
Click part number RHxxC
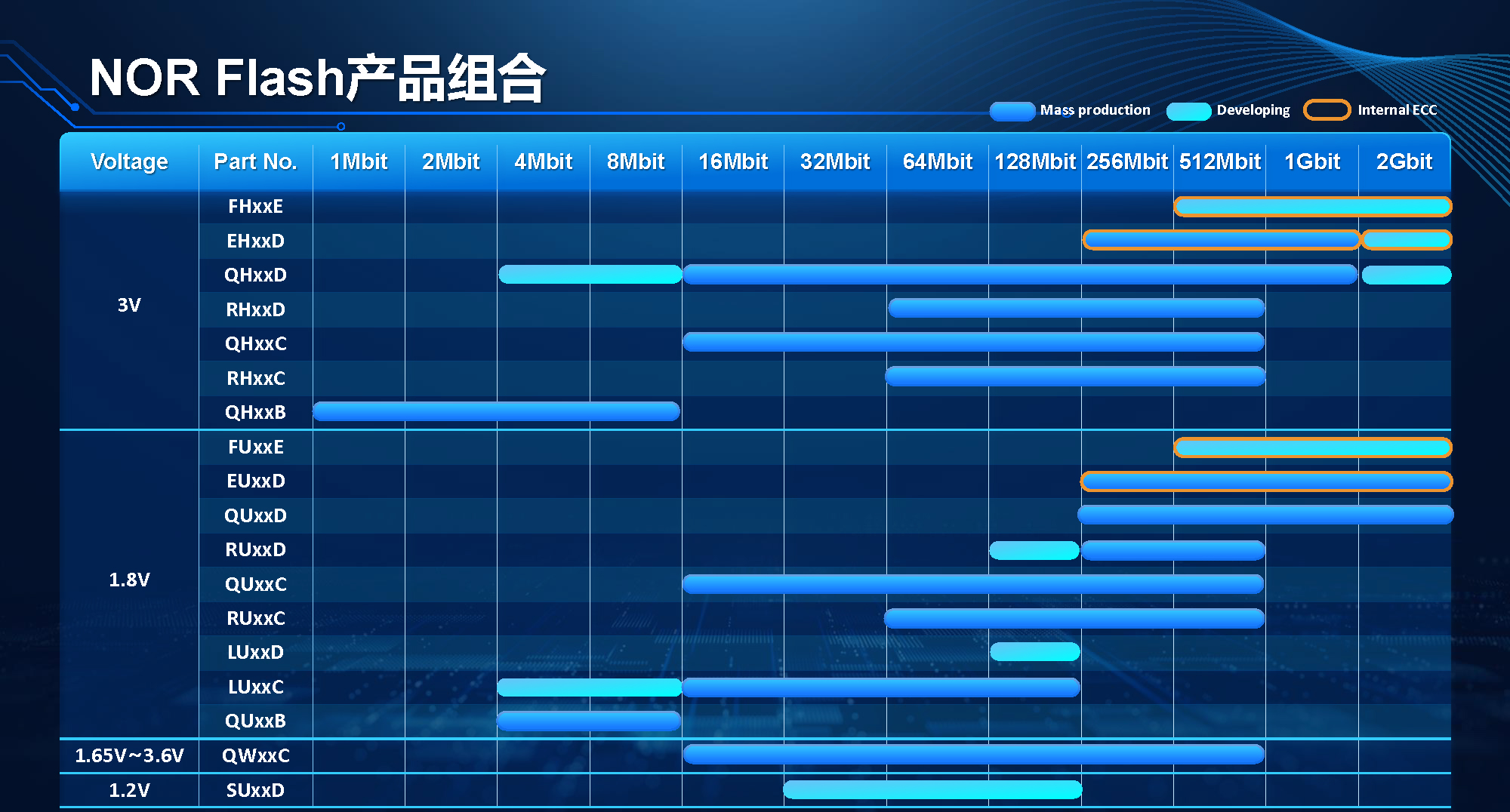(x=255, y=378)
